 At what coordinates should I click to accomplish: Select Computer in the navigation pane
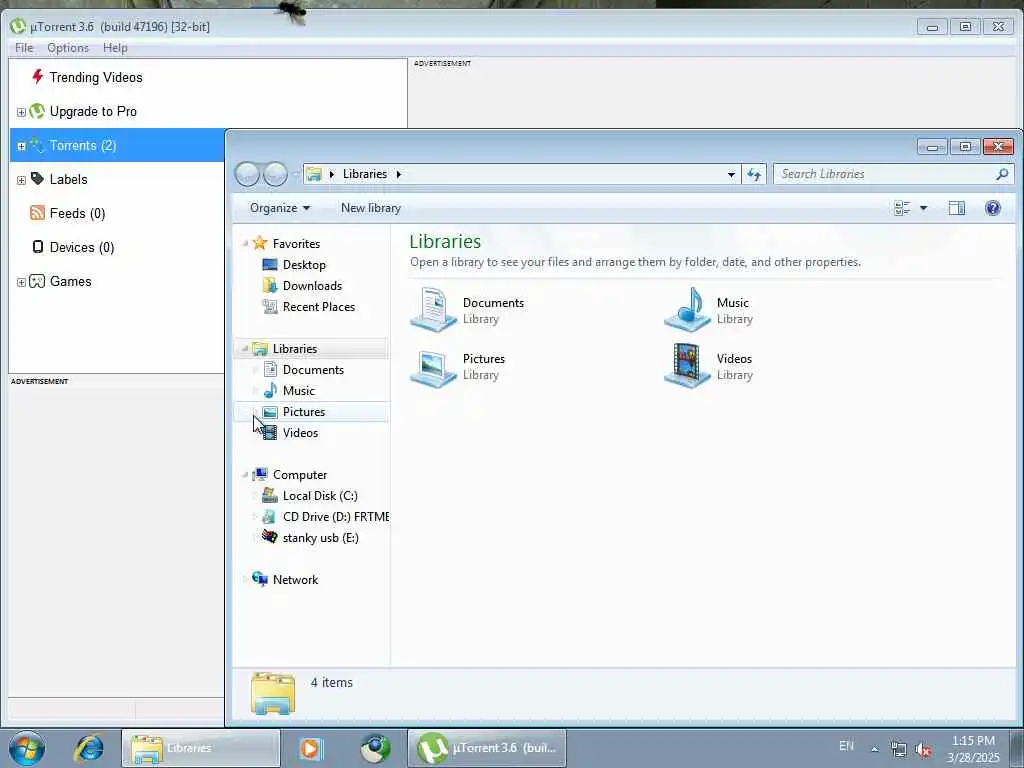[x=300, y=475]
